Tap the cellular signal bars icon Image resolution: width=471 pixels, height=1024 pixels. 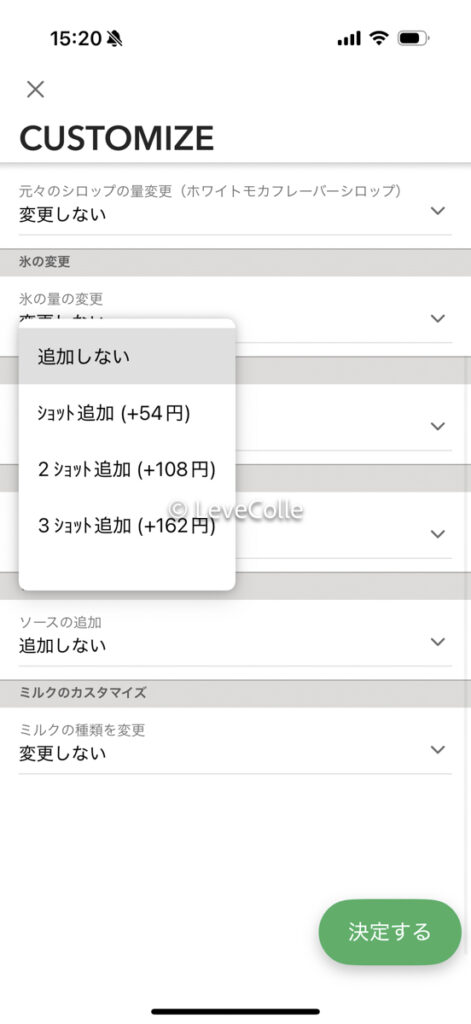349,39
